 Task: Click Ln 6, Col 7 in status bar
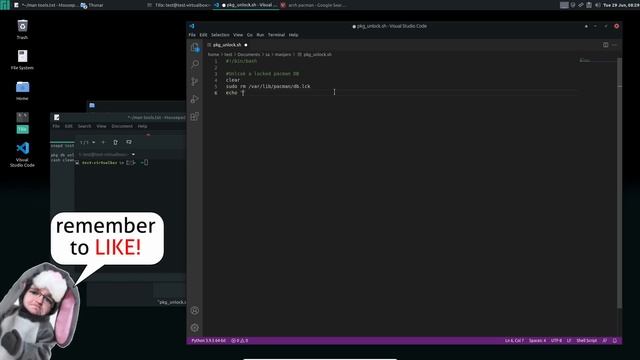click(x=514, y=340)
